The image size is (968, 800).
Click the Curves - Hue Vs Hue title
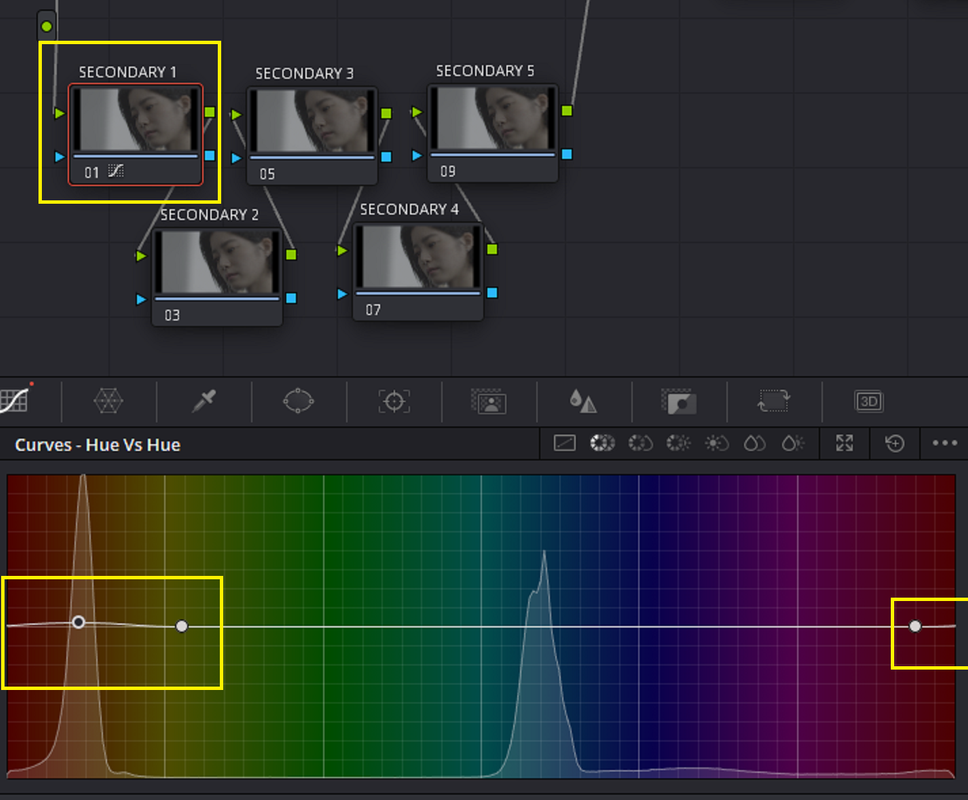click(x=98, y=445)
